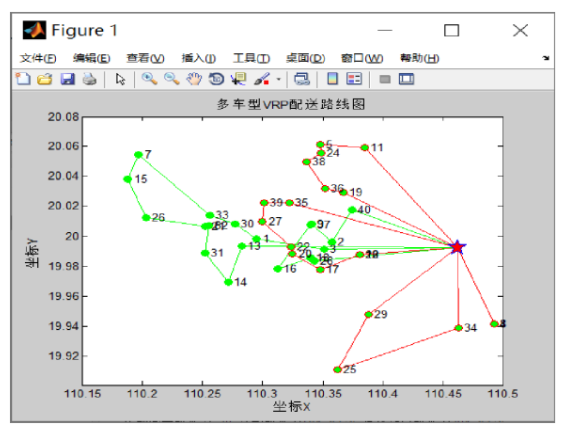Toggle the Data Cursor tool
Screen dimensions: 572x428
coord(239,79)
